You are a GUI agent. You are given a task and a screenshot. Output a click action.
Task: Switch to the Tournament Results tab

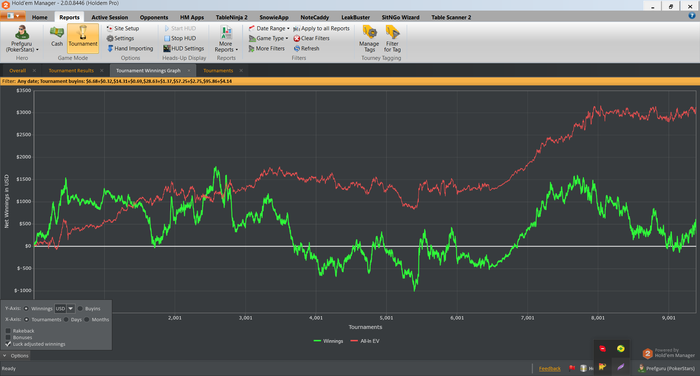(x=71, y=71)
